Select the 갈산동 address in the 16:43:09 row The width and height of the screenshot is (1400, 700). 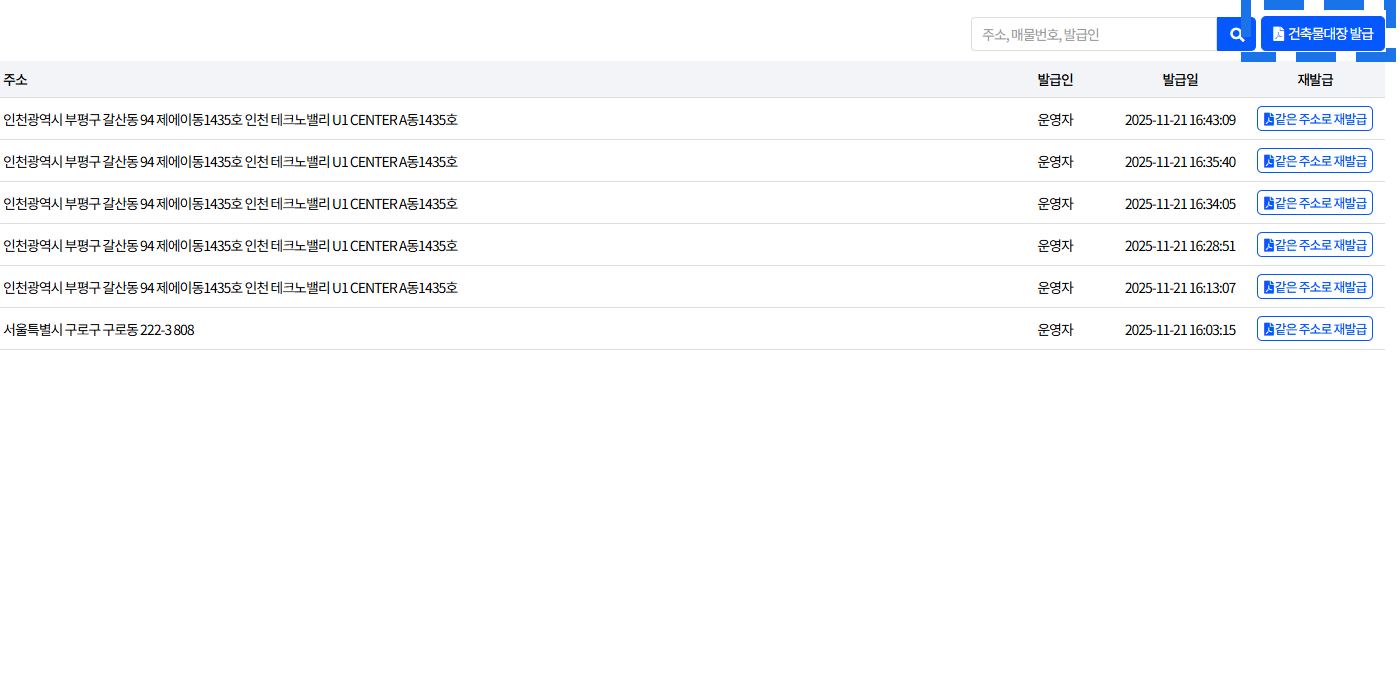click(x=230, y=120)
